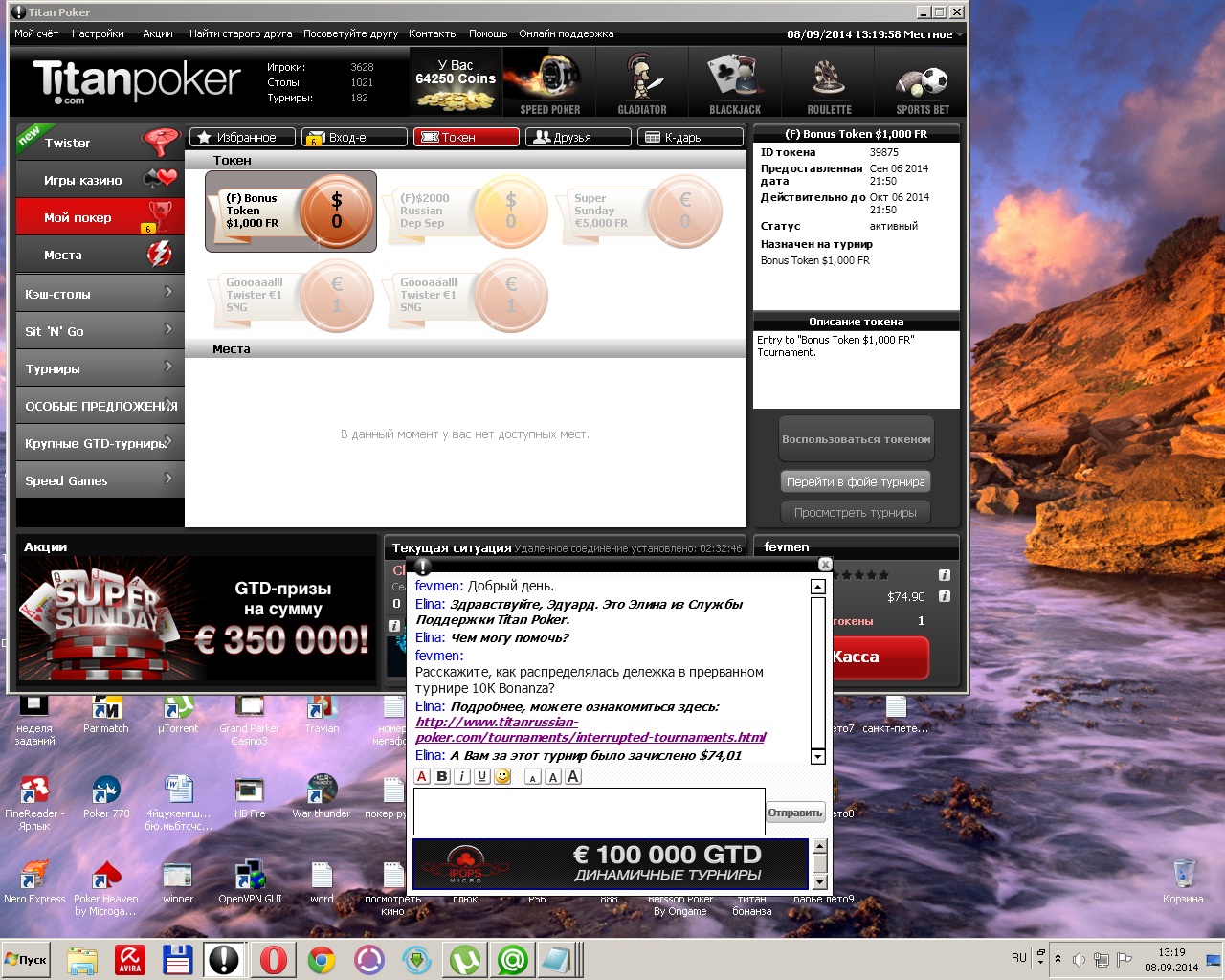Toggle italic text in chat toolbar
This screenshot has height=980, width=1225.
coord(462,776)
